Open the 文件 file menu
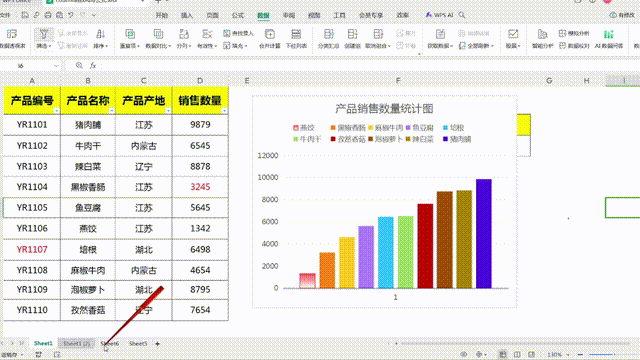This screenshot has width=640, height=360. point(5,15)
